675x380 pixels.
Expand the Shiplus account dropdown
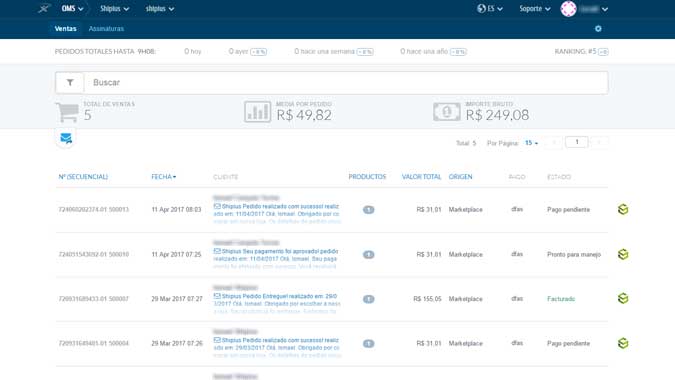(115, 9)
